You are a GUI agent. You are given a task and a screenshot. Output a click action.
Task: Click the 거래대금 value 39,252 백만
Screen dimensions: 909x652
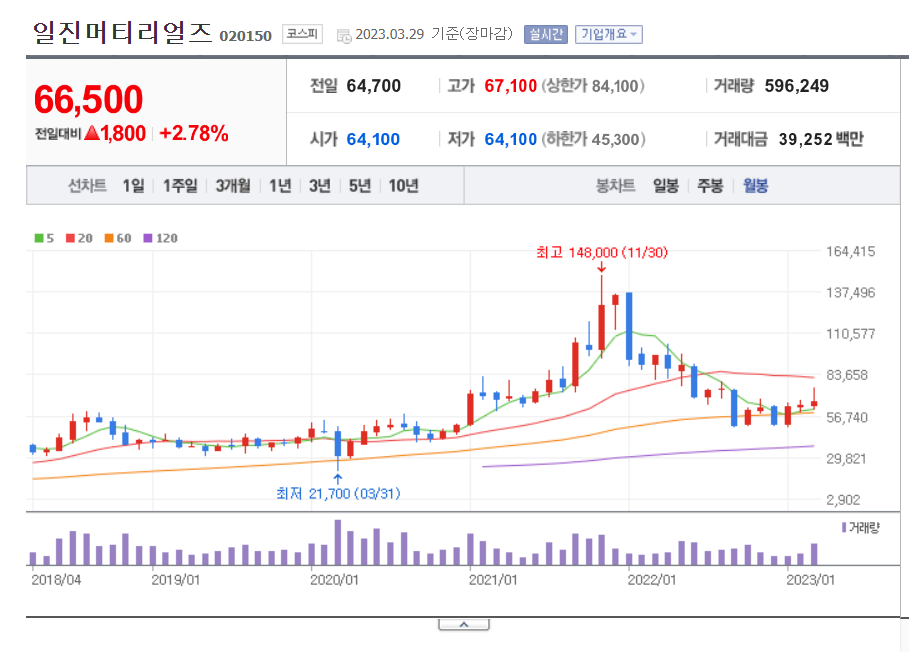point(821,139)
